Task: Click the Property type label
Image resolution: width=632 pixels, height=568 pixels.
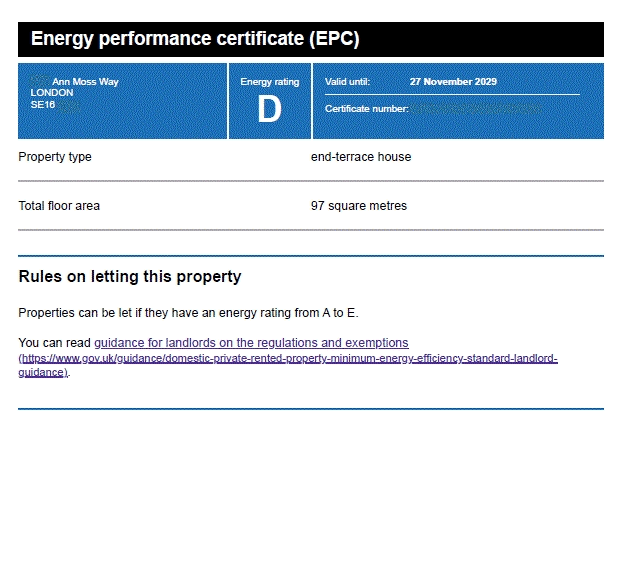Action: (x=55, y=157)
